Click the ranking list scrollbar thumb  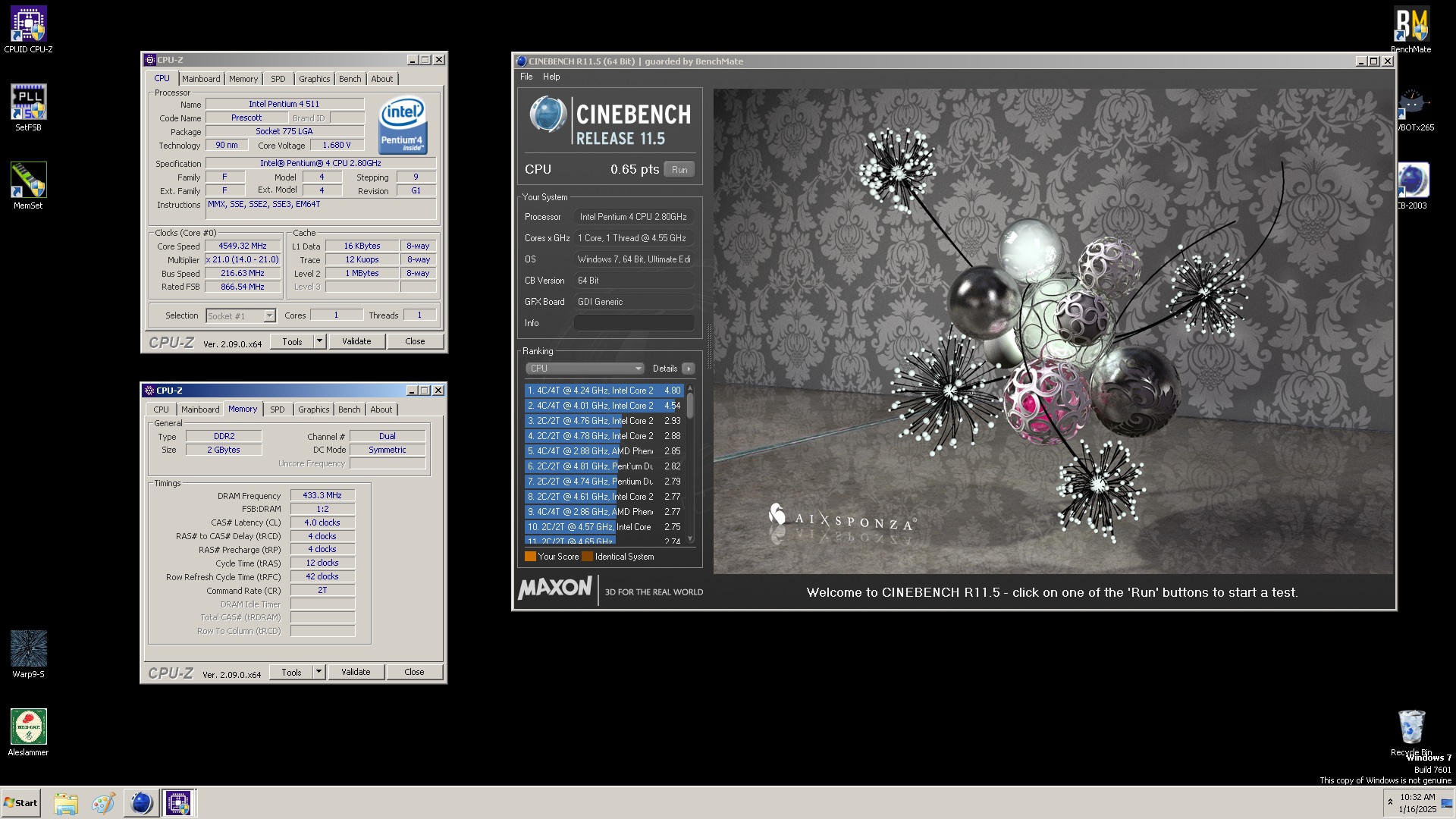690,404
